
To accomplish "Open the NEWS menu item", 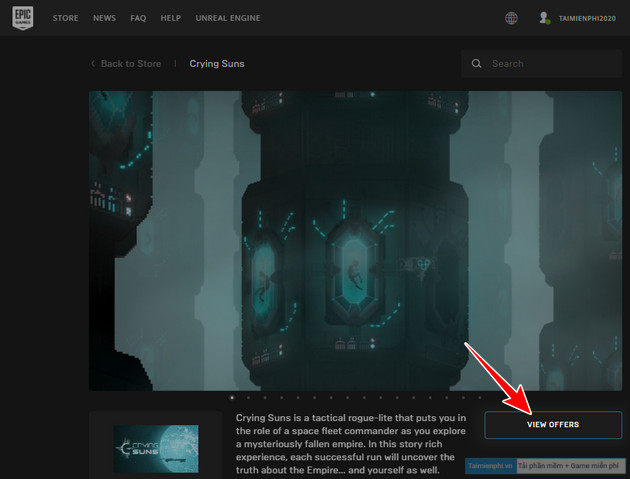I will tap(104, 18).
